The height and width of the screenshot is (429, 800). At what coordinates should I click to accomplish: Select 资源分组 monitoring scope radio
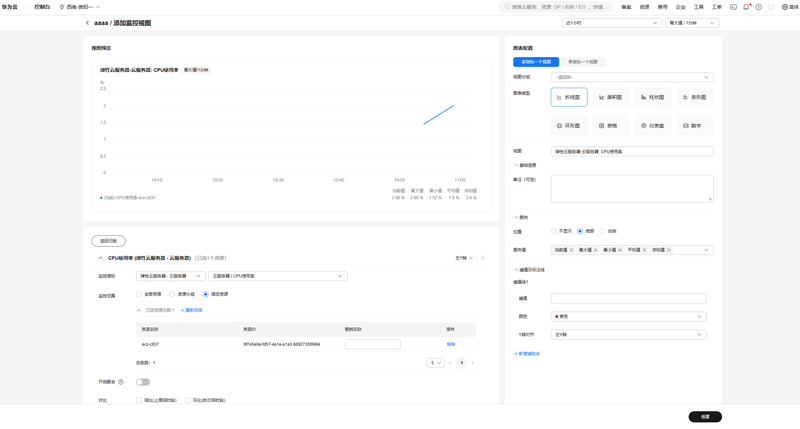tap(172, 294)
